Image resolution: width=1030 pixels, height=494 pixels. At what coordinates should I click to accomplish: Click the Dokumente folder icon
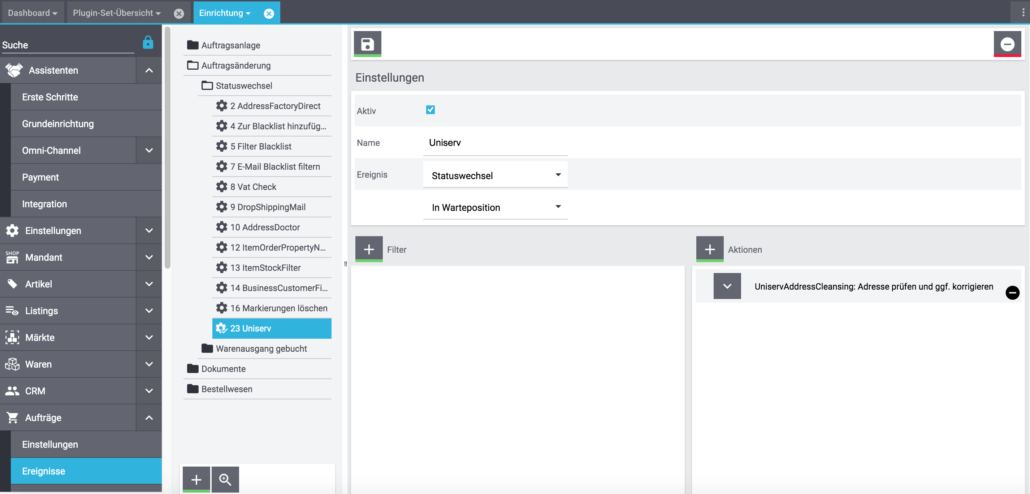point(192,369)
